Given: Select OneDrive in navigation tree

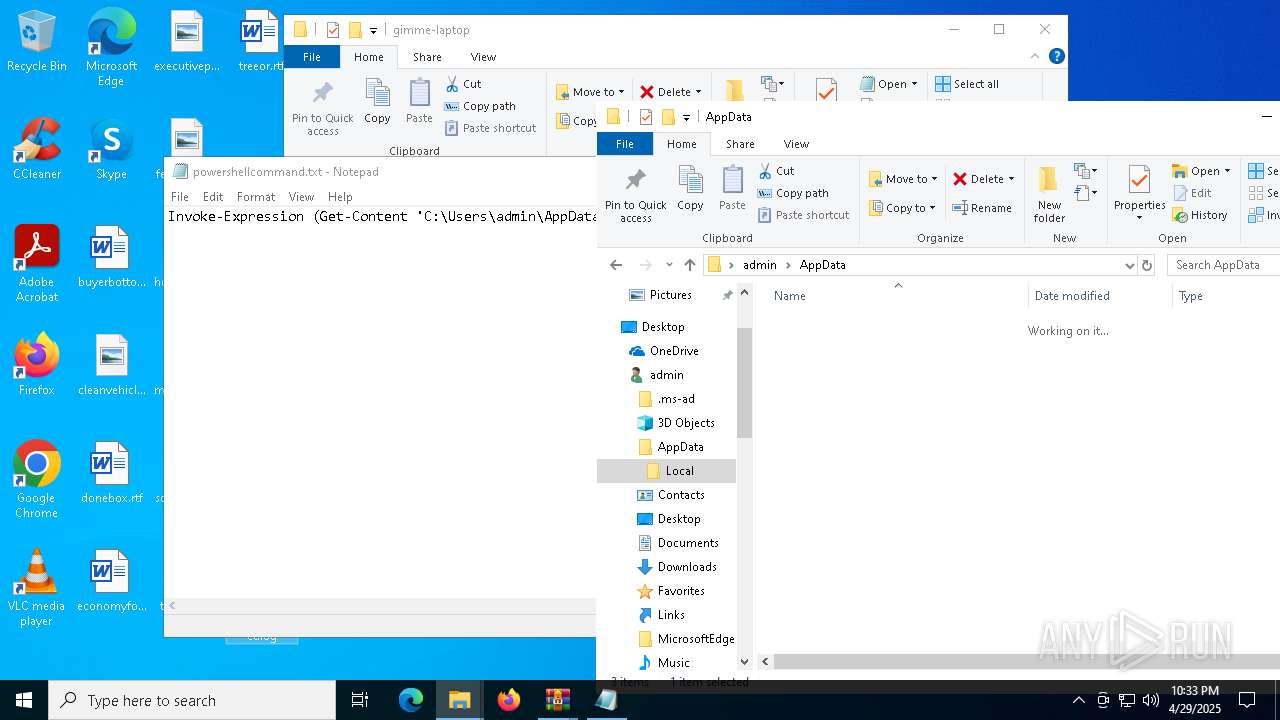Looking at the screenshot, I should pos(664,351).
